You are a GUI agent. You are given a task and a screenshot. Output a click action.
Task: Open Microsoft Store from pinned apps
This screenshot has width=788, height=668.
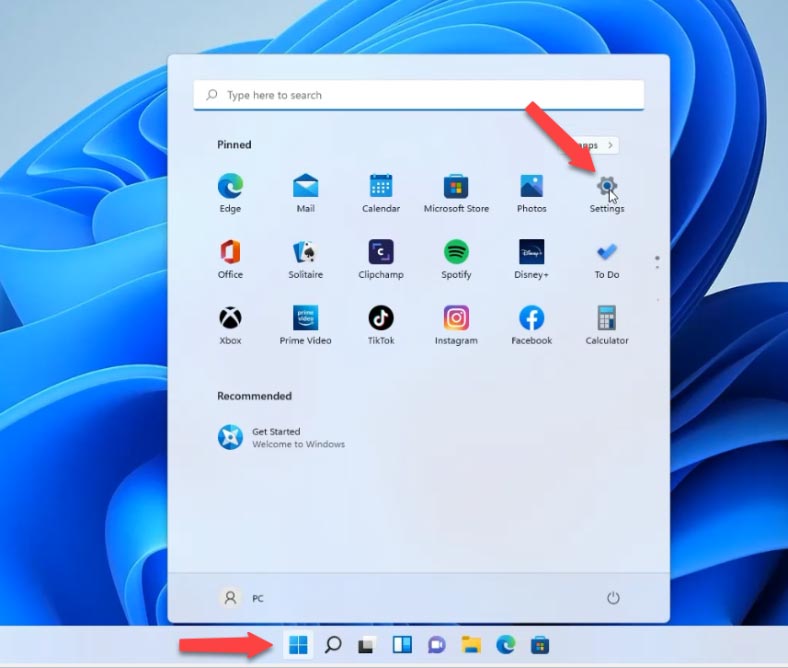pyautogui.click(x=456, y=194)
